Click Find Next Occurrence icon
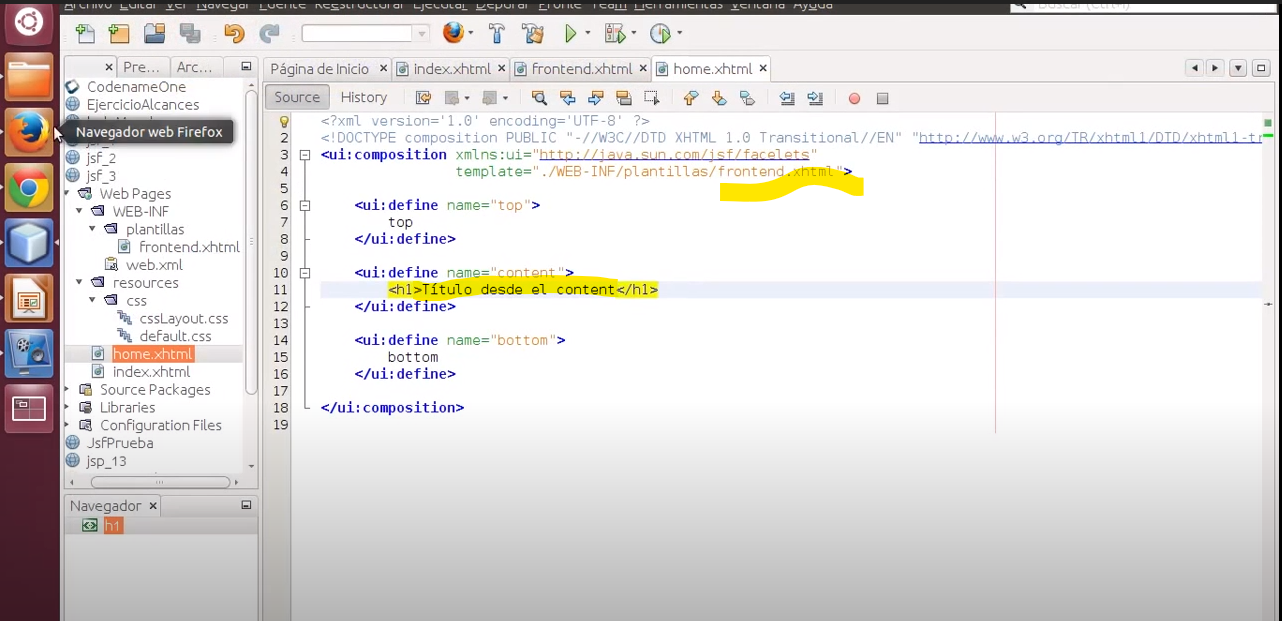 point(595,98)
